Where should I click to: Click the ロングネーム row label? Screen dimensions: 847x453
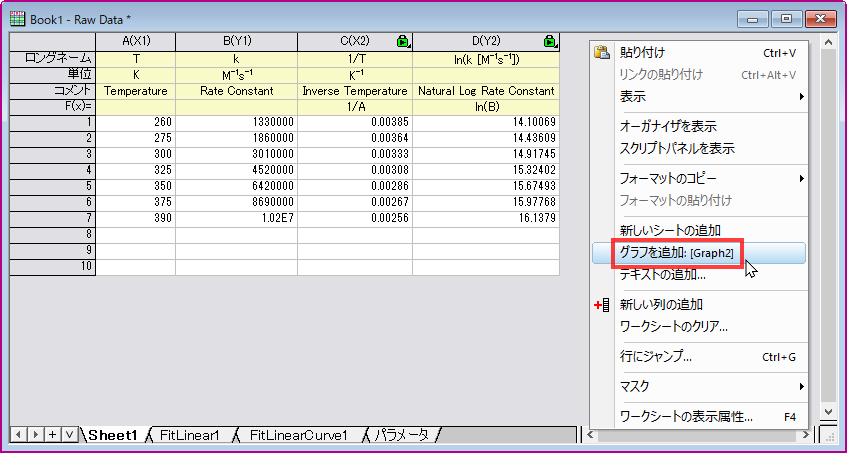(53, 59)
